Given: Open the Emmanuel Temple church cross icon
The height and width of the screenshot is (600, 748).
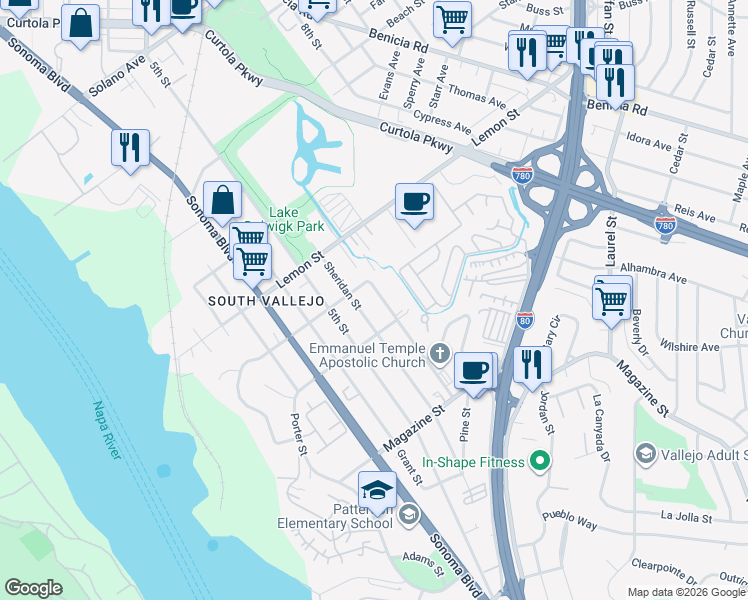Looking at the screenshot, I should tap(439, 354).
